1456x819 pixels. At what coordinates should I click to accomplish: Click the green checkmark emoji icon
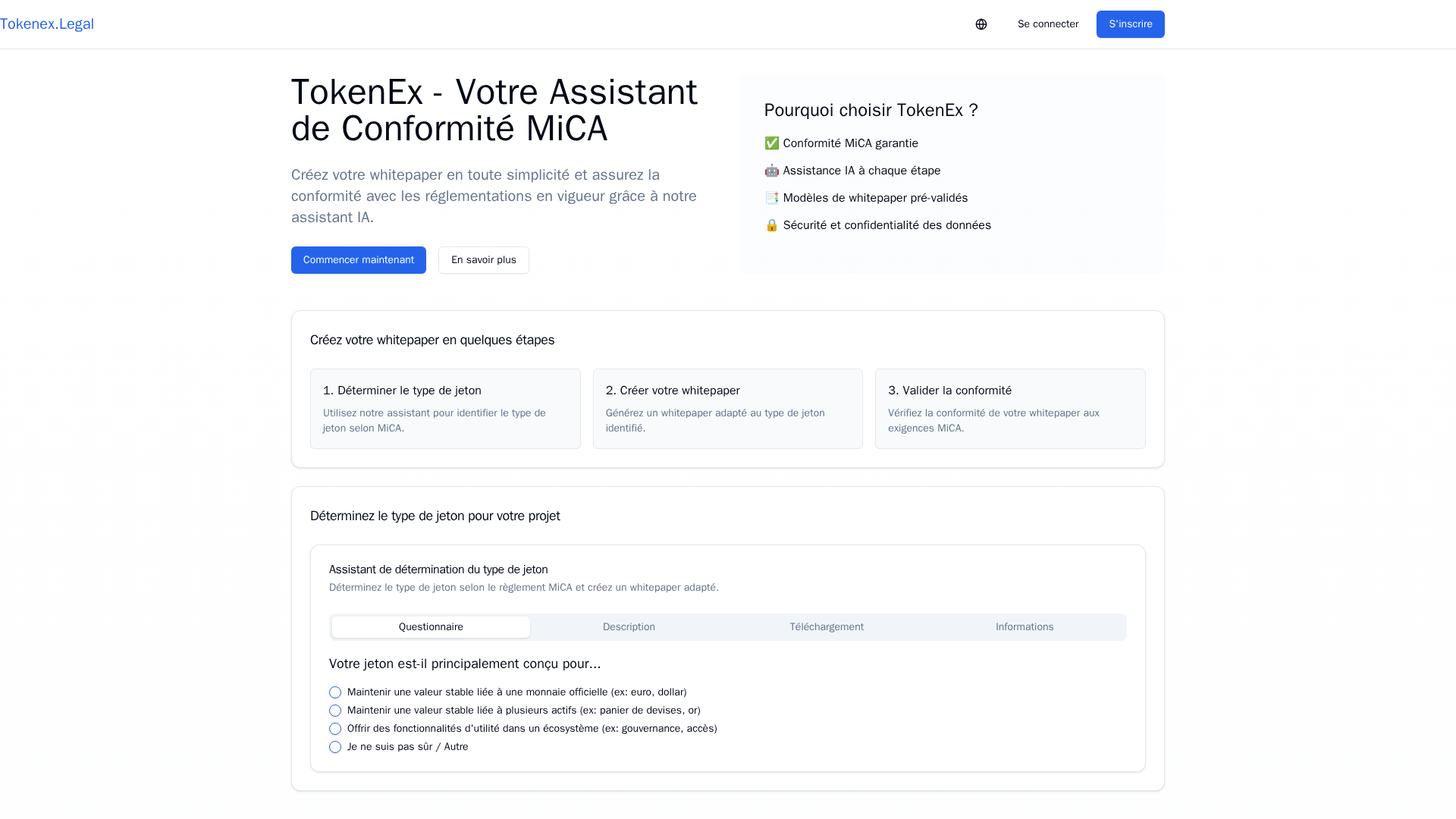(x=771, y=143)
